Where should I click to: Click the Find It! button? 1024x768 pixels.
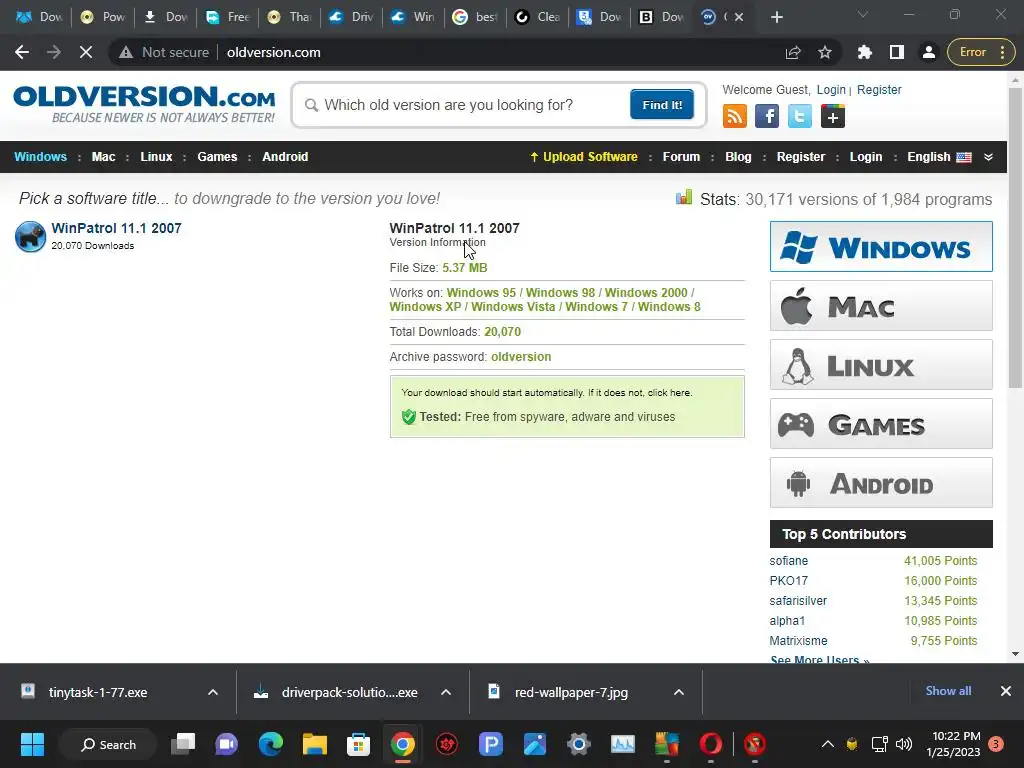click(662, 104)
